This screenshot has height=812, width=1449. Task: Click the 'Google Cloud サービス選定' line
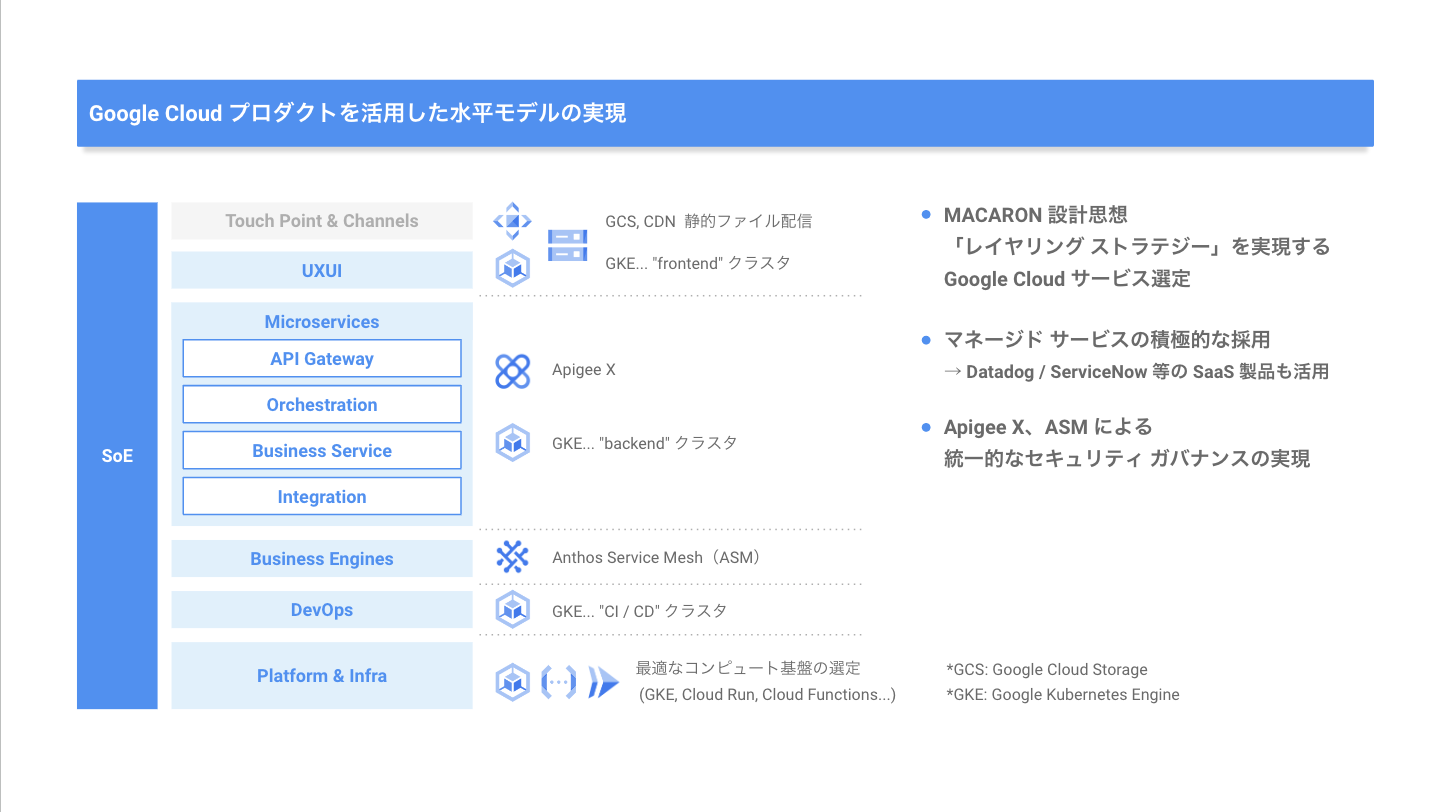pos(1067,279)
